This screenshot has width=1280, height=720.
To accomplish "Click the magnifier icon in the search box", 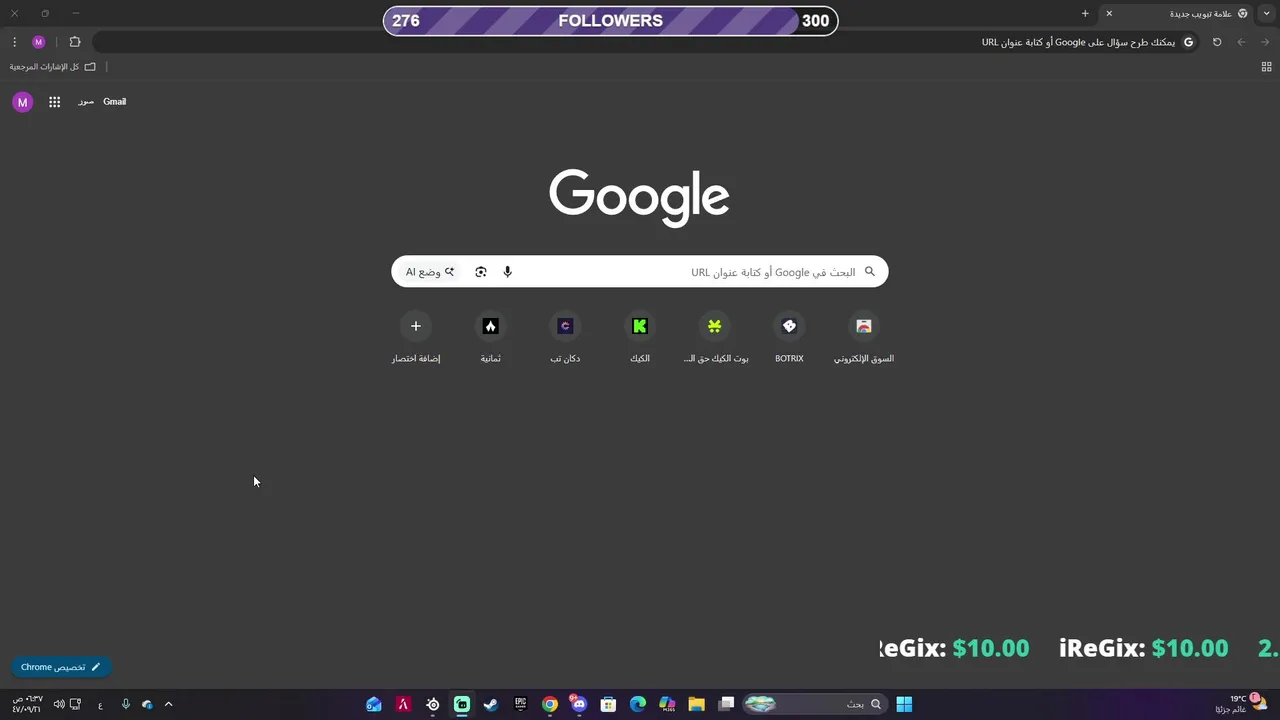I will 869,272.
